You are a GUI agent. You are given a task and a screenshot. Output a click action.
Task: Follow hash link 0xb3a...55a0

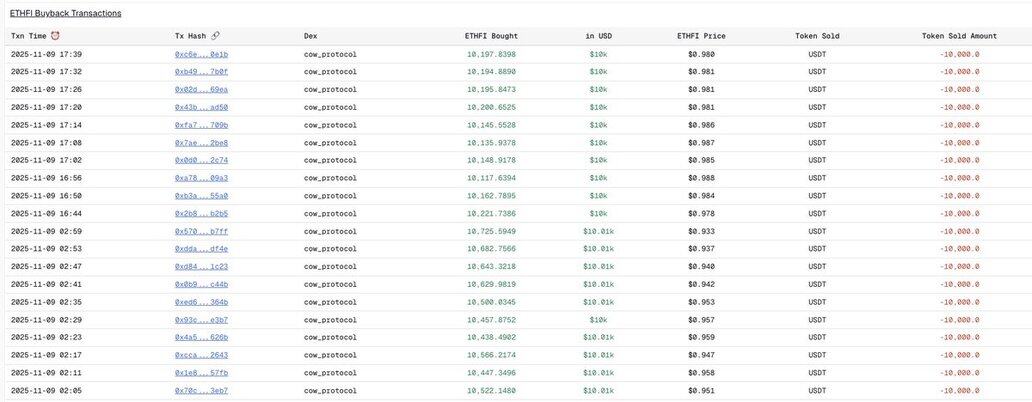(201, 196)
